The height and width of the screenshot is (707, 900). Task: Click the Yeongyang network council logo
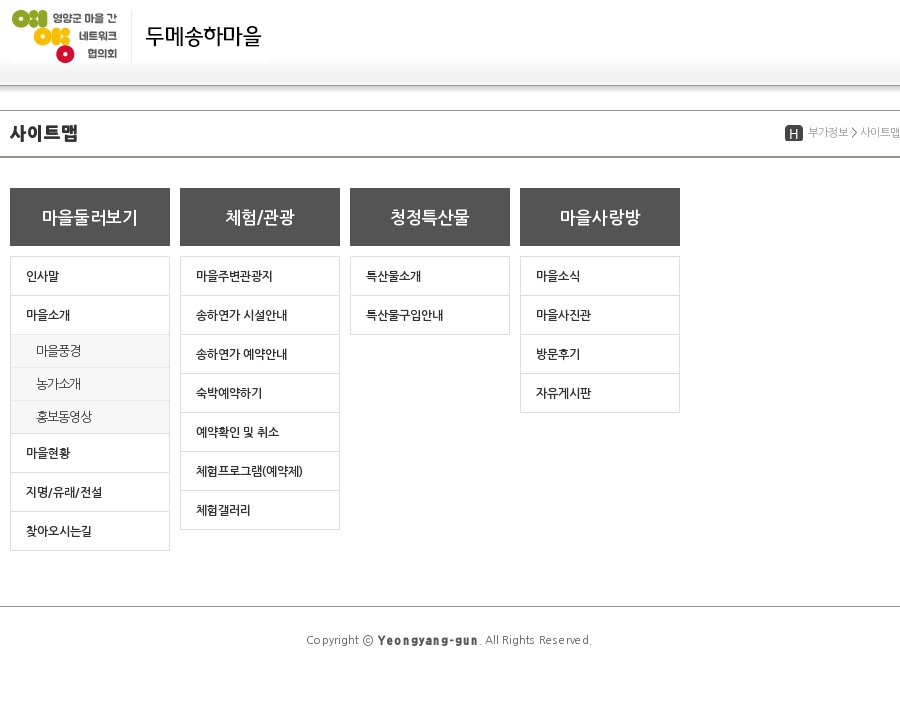(65, 36)
